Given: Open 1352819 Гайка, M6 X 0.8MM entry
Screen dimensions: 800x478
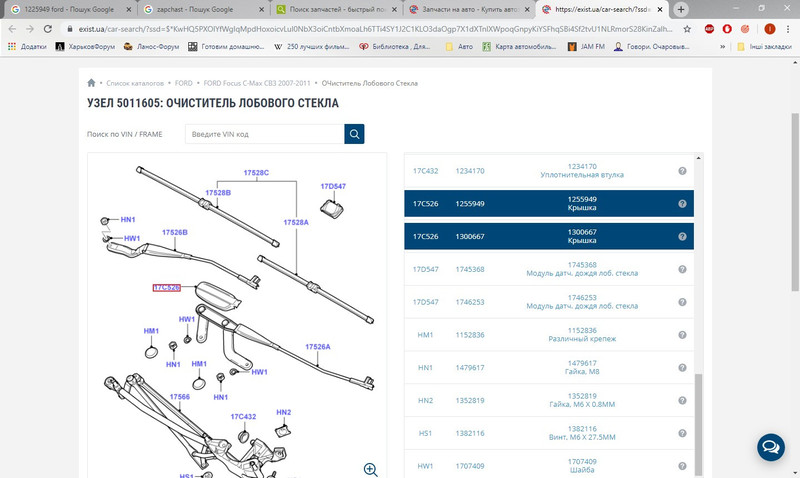Looking at the screenshot, I should pyautogui.click(x=582, y=400).
